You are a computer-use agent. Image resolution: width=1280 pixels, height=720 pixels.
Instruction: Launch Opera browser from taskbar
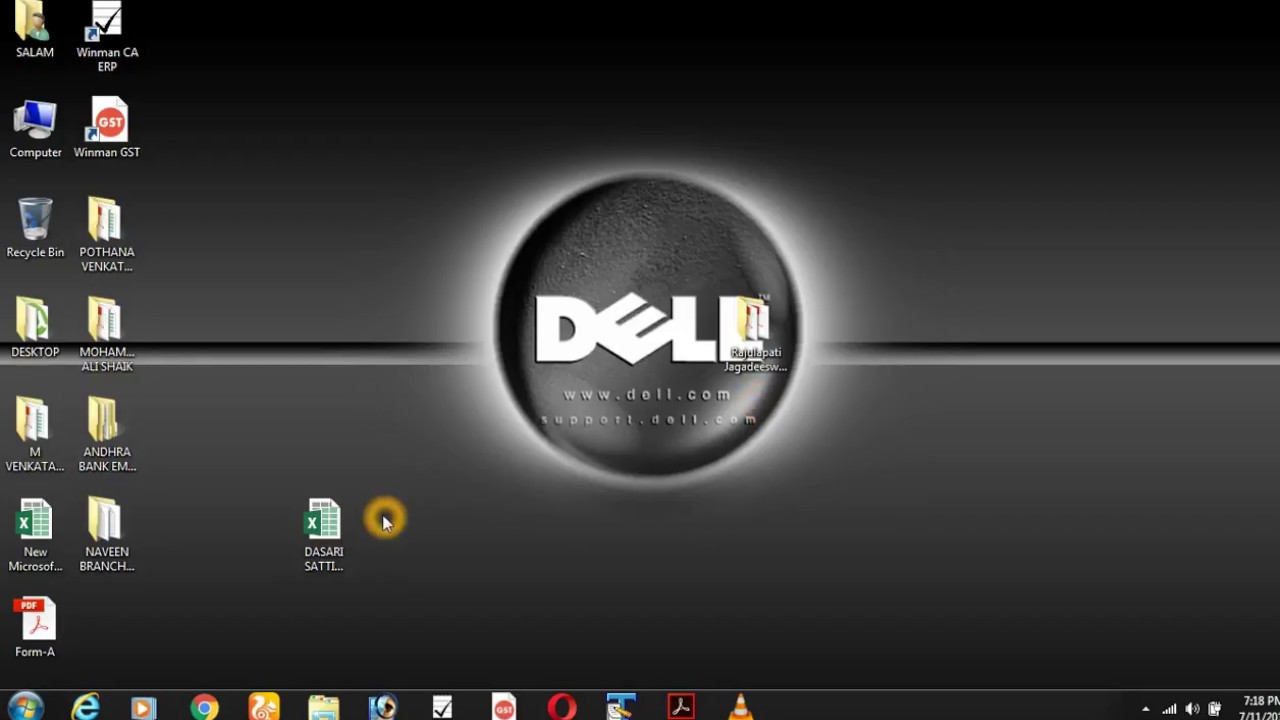click(562, 708)
